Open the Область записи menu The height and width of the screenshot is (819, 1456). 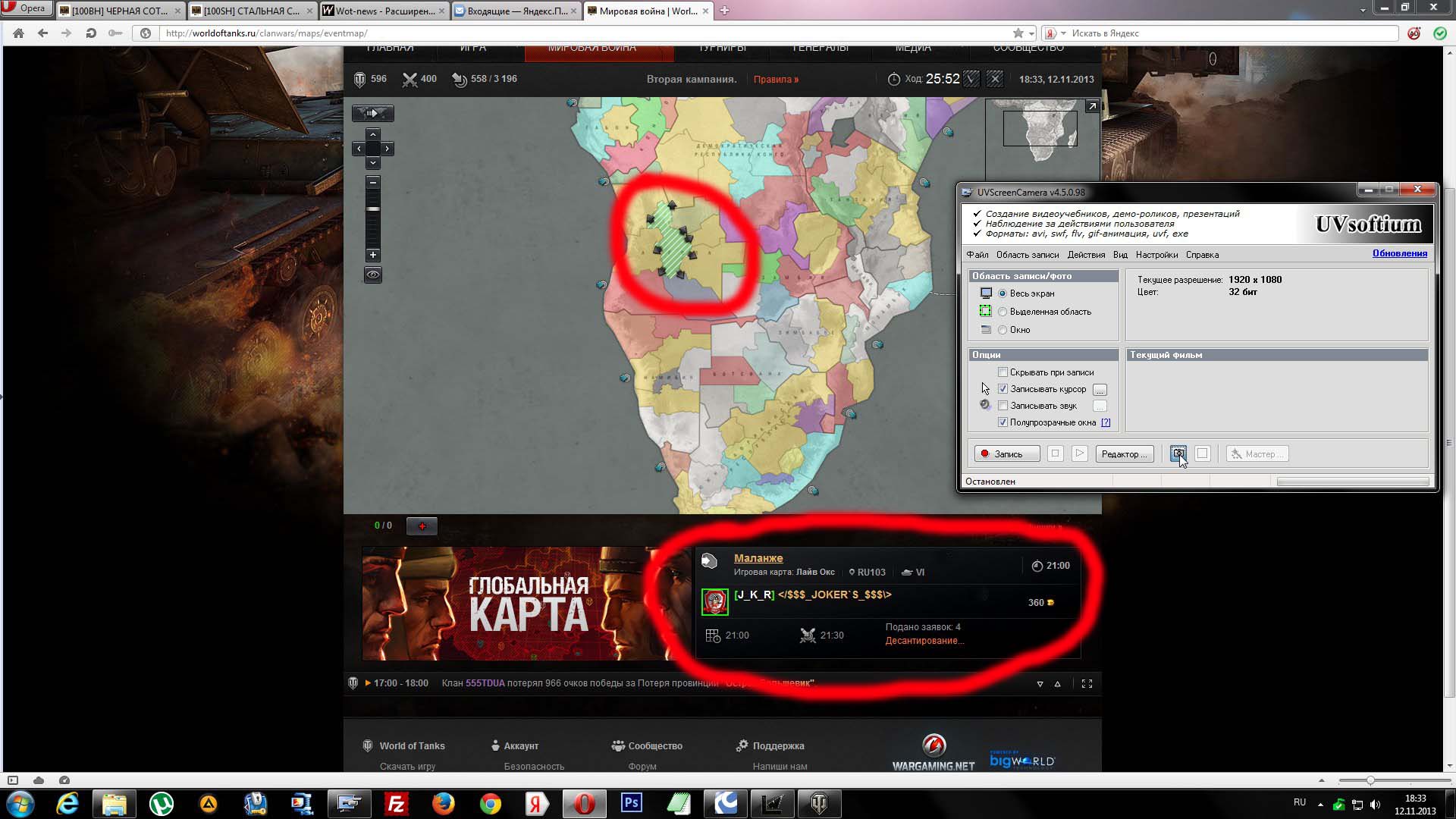coord(1028,255)
